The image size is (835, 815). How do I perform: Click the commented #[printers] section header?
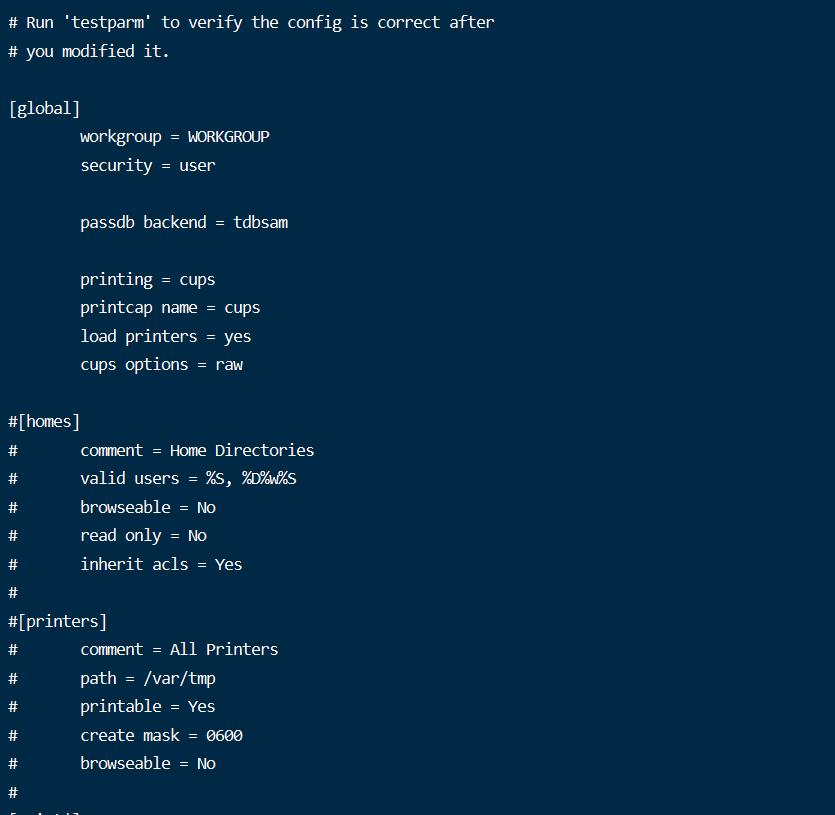click(58, 621)
